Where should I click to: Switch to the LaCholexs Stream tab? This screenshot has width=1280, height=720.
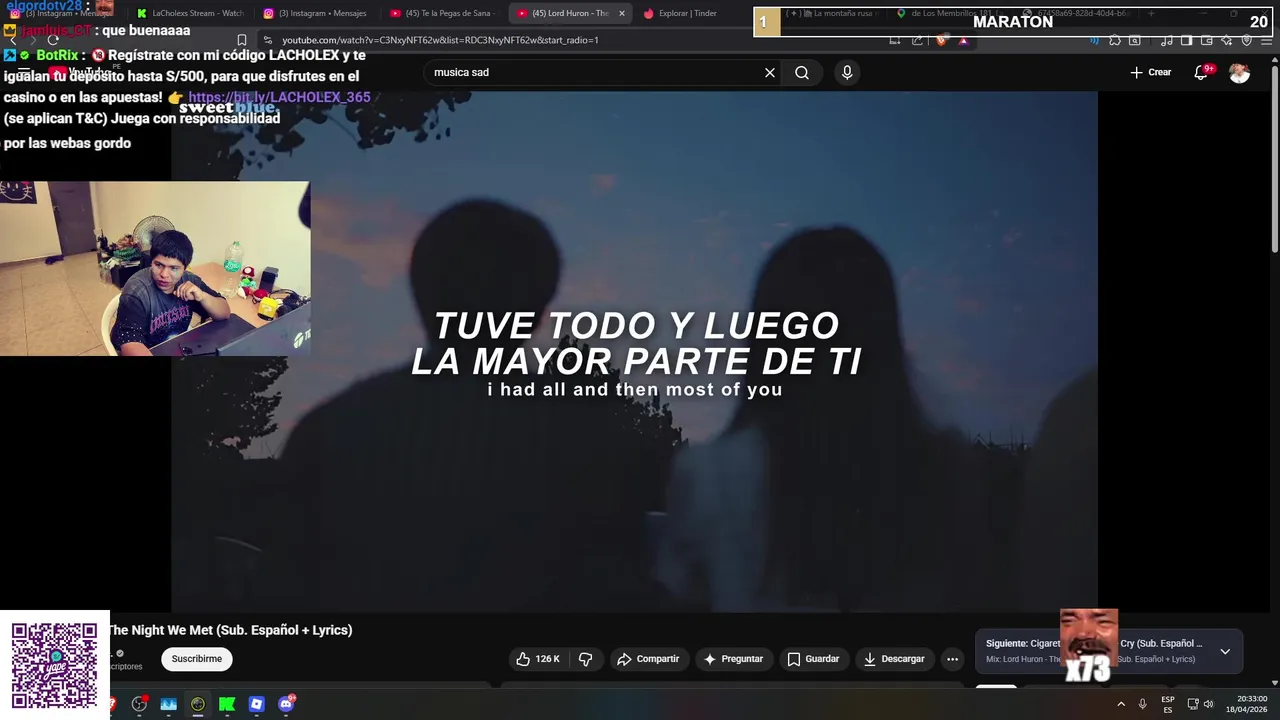click(x=191, y=13)
